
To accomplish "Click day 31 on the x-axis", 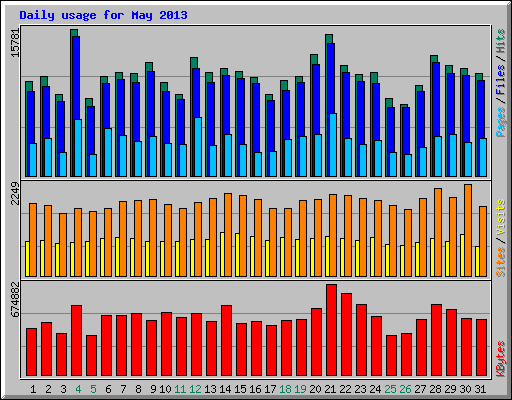I will click(480, 389).
